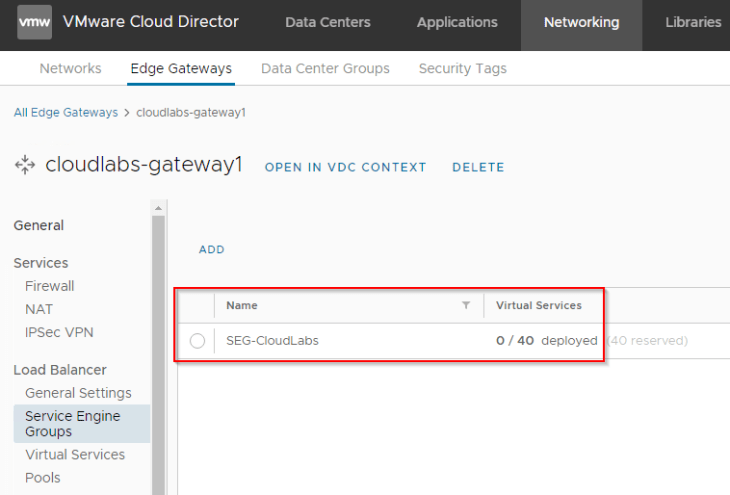This screenshot has width=730, height=495.
Task: Go back to All Edge Gateways
Action: coord(66,113)
